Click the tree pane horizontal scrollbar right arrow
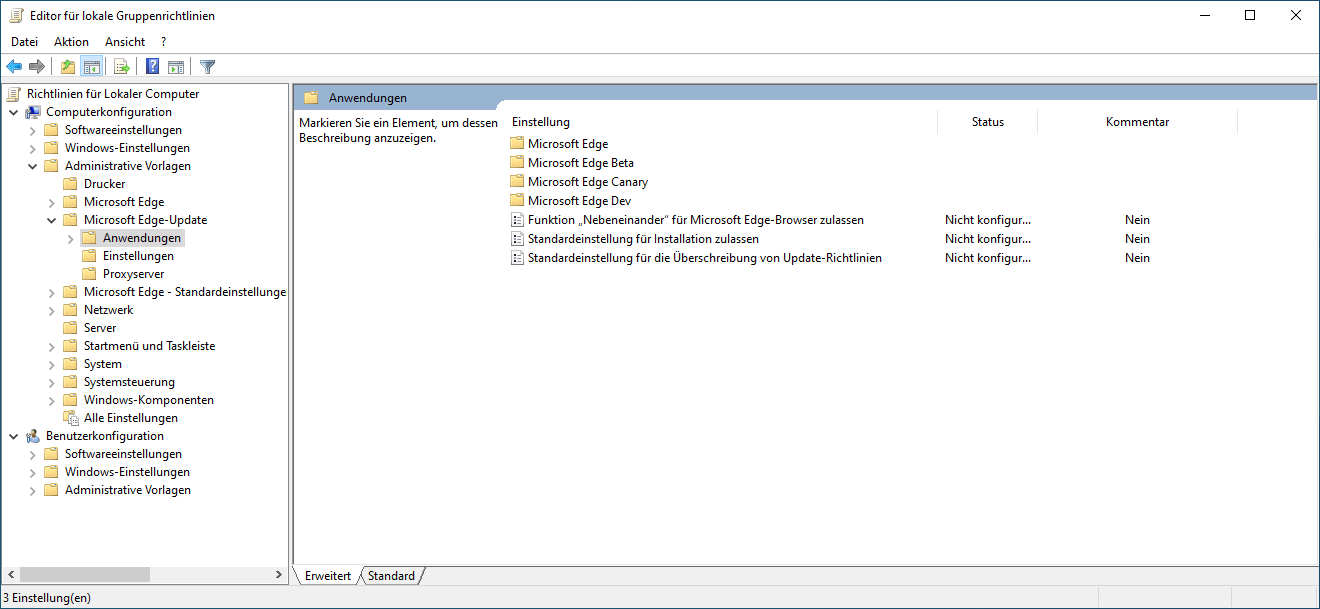1320x609 pixels. click(280, 575)
